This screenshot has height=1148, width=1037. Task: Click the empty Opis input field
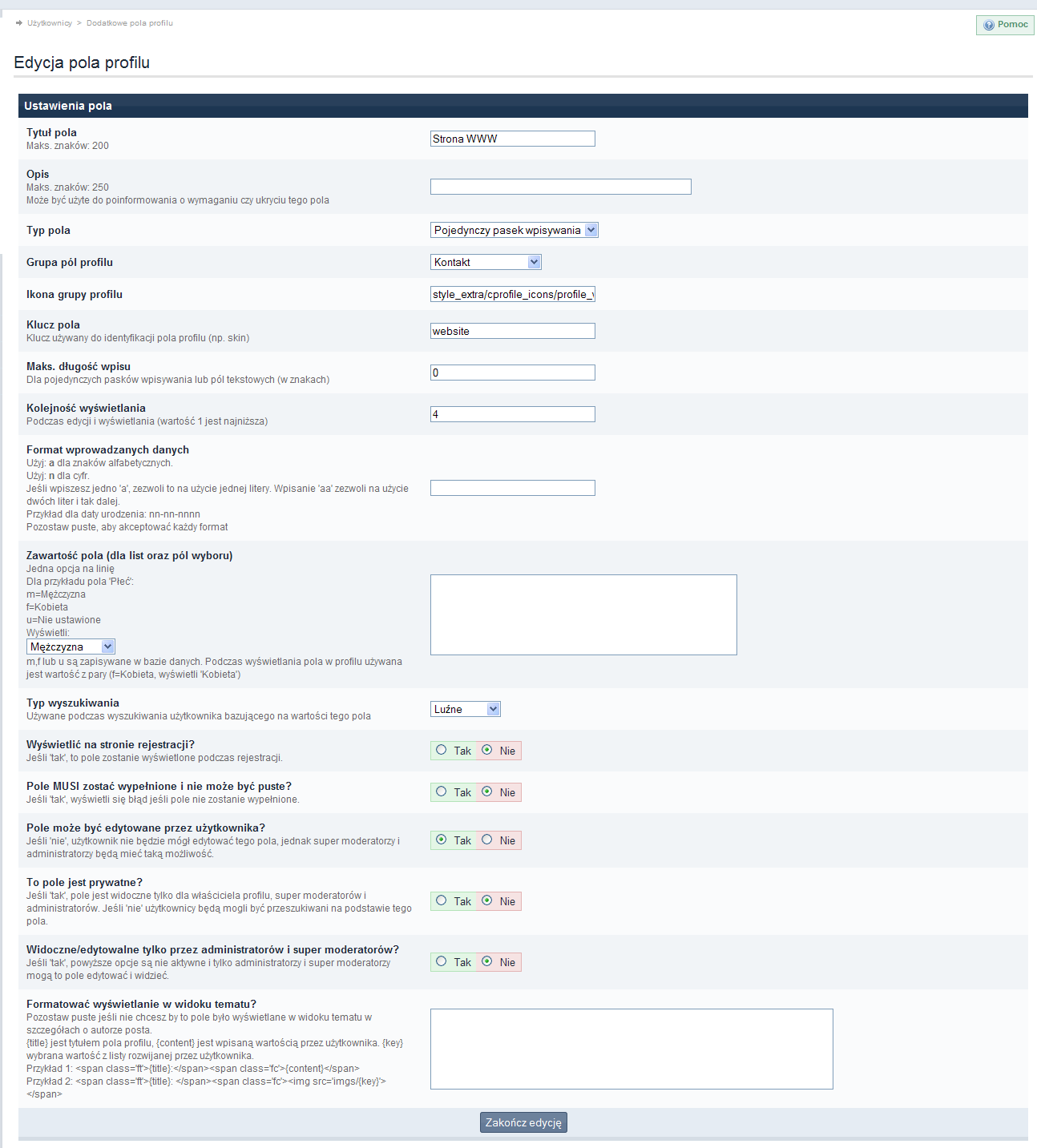(560, 186)
